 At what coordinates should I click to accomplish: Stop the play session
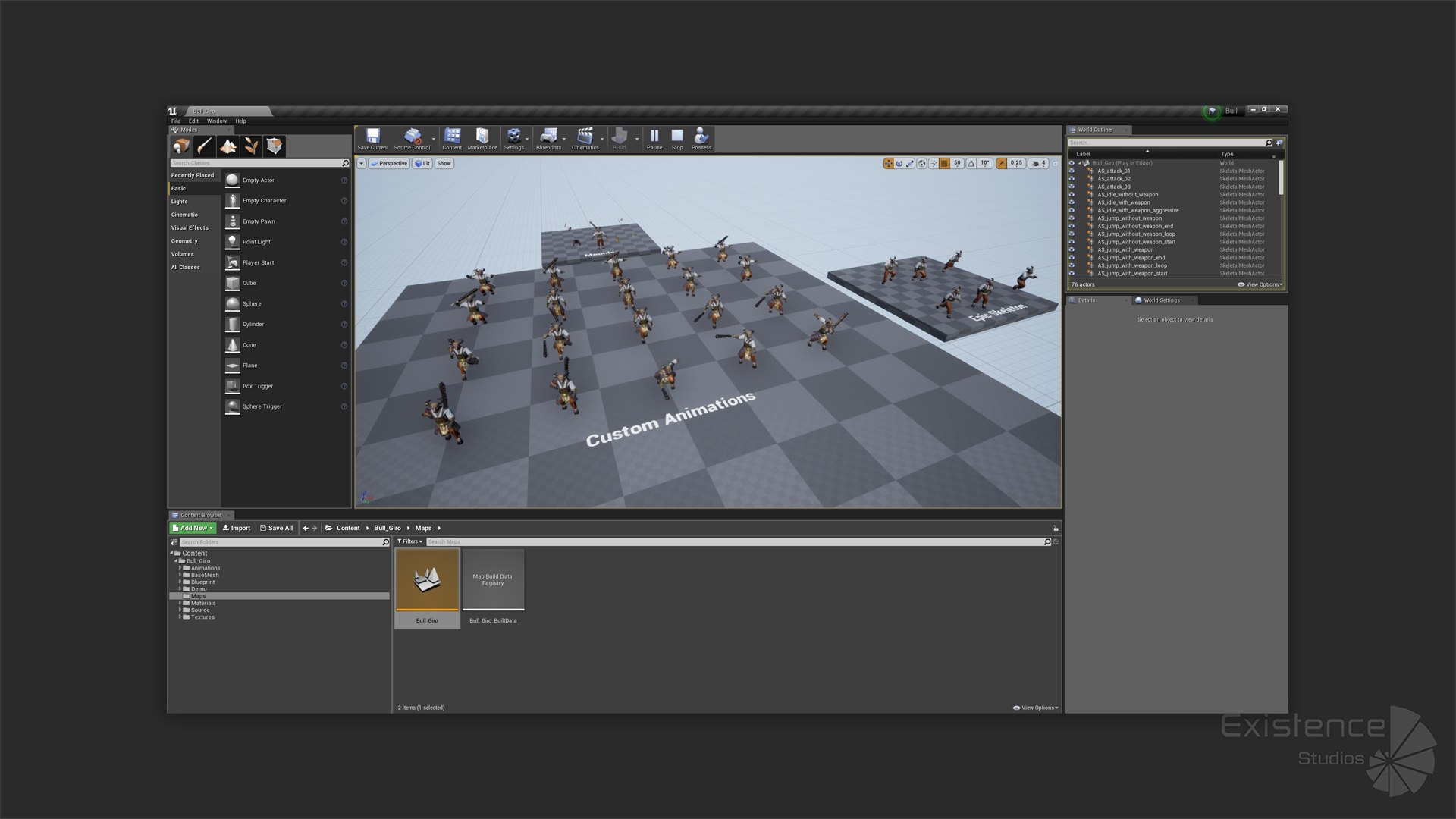[x=676, y=138]
